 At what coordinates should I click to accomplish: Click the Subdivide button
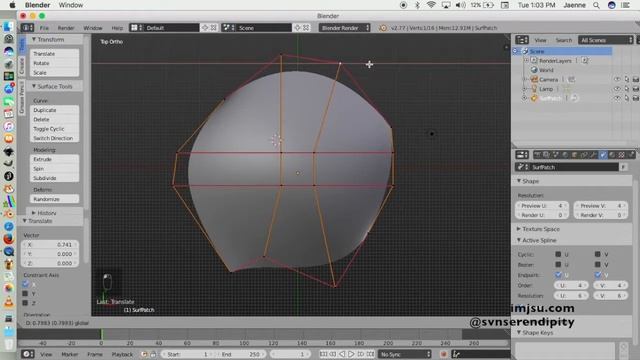(x=54, y=178)
